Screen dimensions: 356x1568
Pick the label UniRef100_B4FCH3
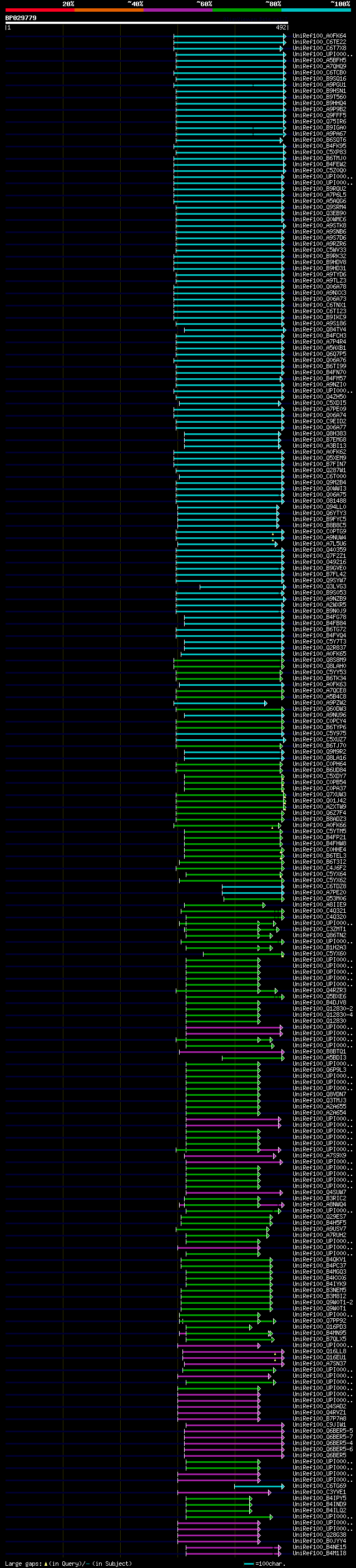coord(319,335)
